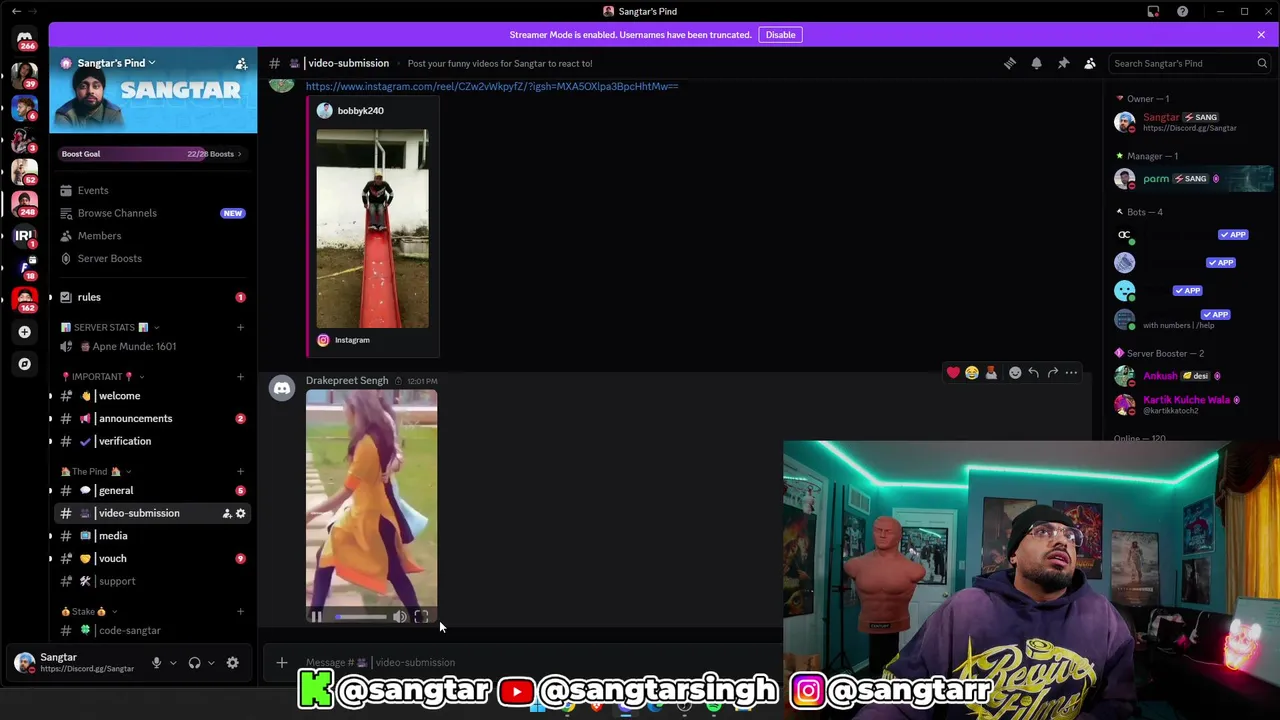Open the verification channel
1280x720 pixels.
[153, 441]
